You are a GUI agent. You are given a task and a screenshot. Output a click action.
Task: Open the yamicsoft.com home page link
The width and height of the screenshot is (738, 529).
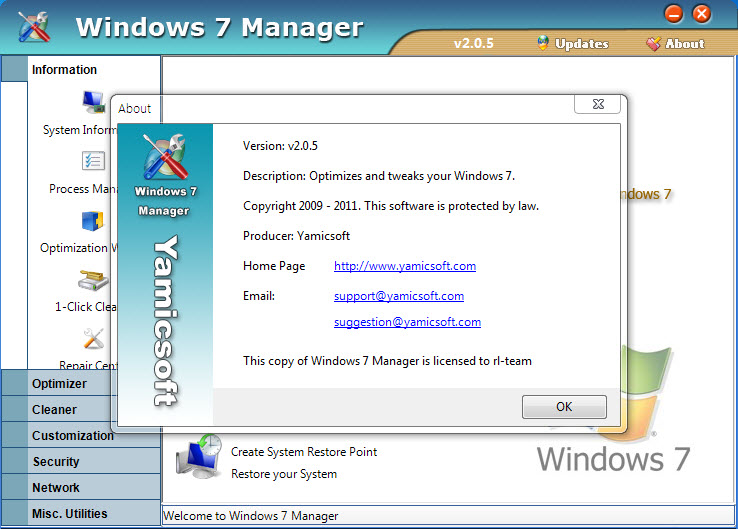pyautogui.click(x=405, y=266)
